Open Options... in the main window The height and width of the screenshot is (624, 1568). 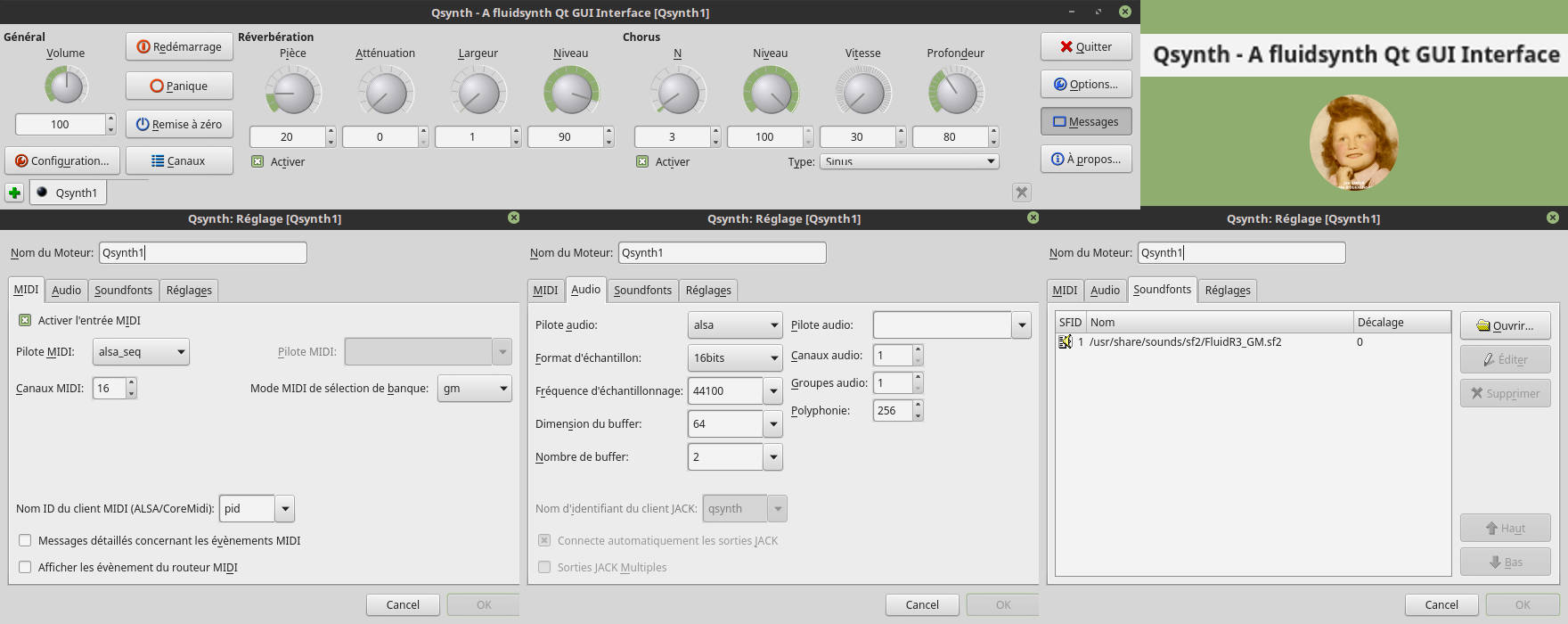click(x=1086, y=84)
